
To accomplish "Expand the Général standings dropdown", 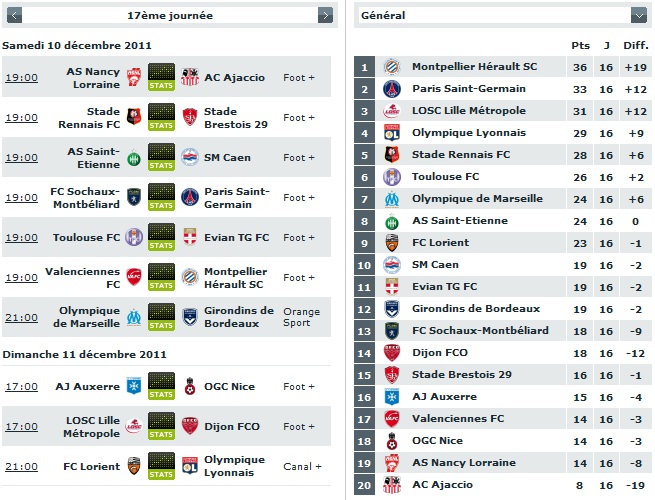I will (639, 15).
